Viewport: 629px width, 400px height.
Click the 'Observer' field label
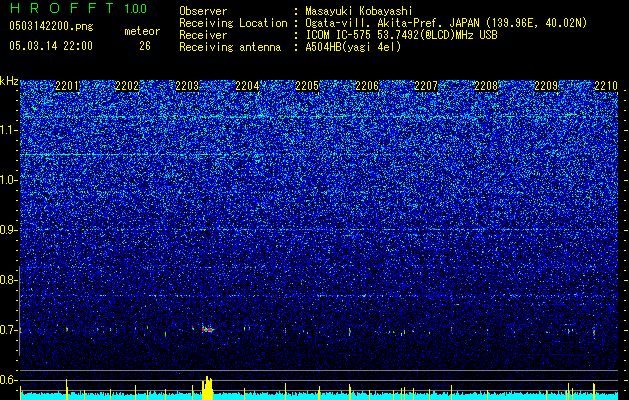coord(203,11)
